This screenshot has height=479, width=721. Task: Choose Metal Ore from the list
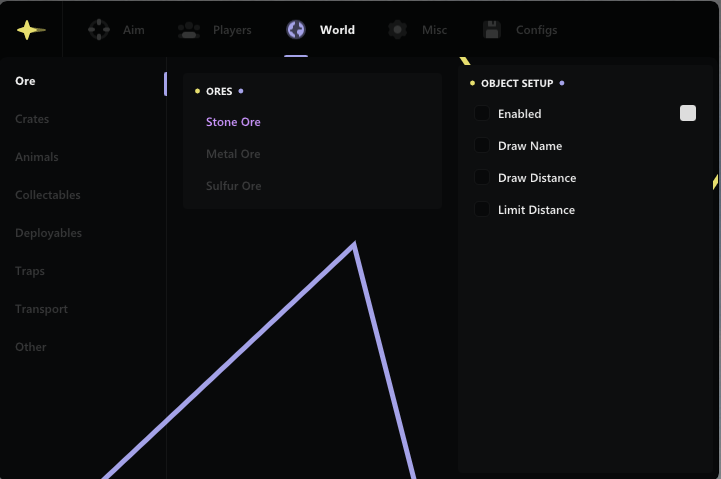[233, 154]
